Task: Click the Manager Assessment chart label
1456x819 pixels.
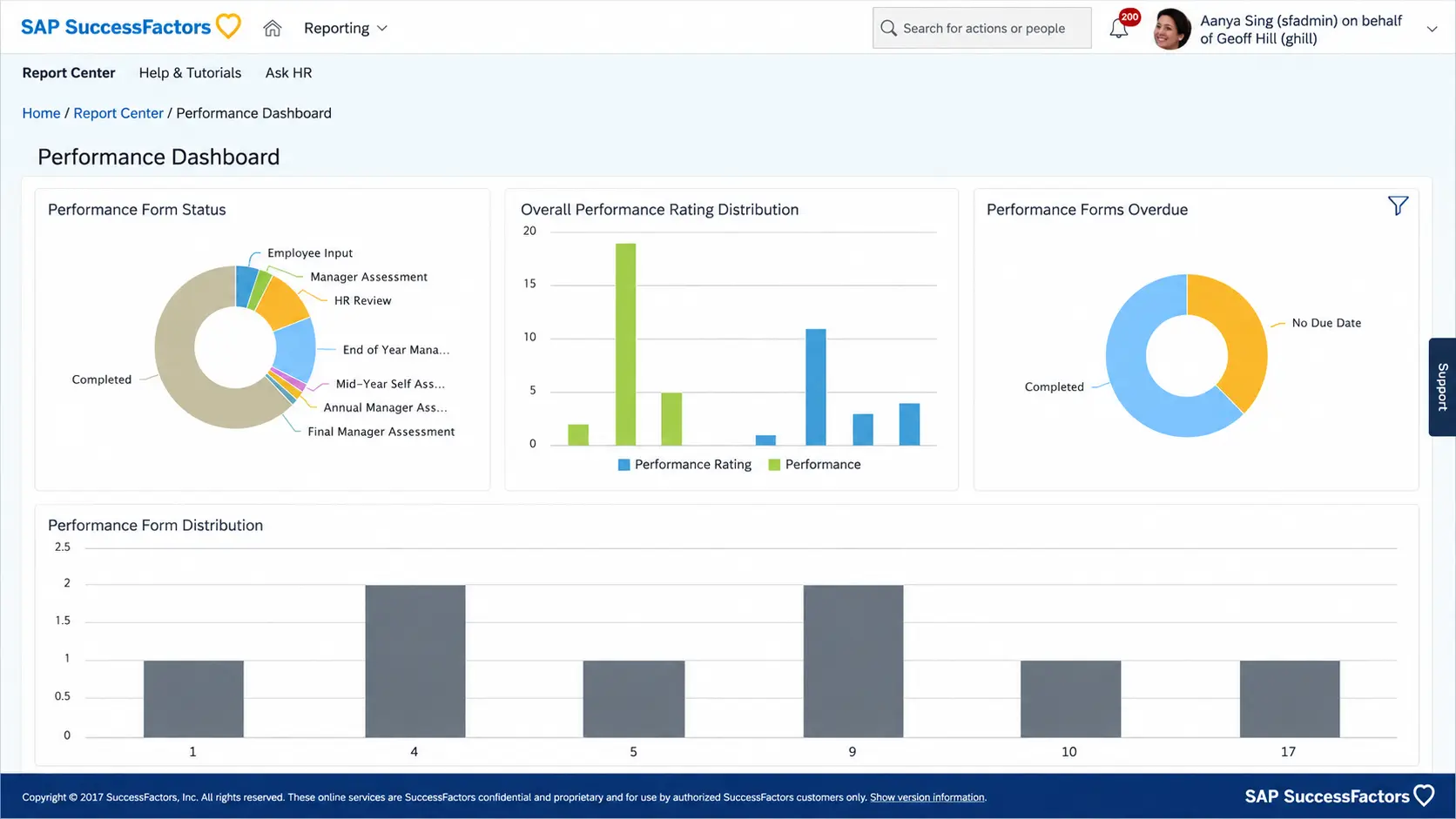Action: tap(368, 277)
